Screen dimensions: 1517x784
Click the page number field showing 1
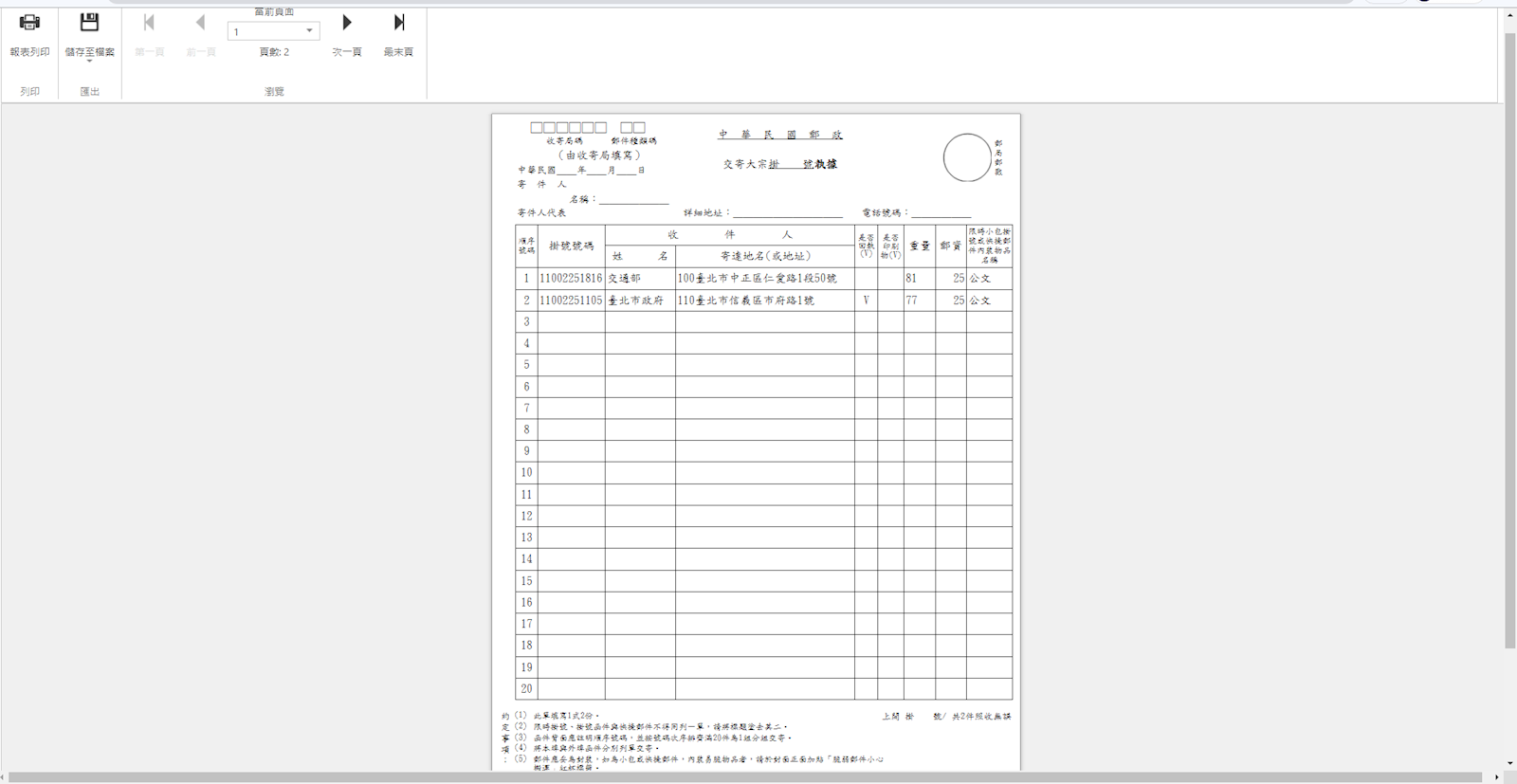[x=264, y=31]
